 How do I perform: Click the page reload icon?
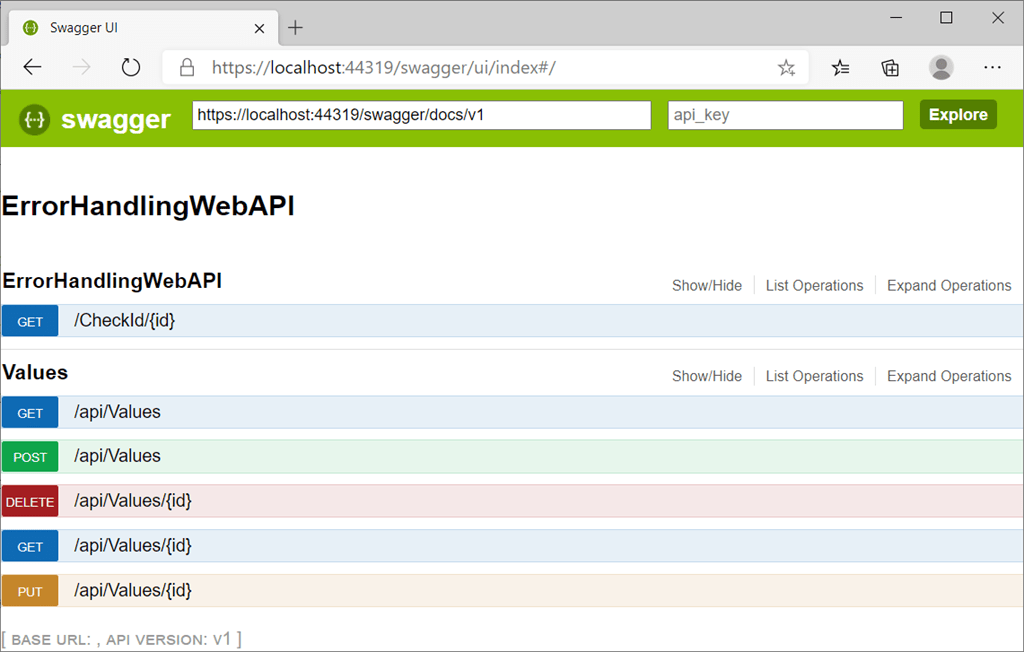pos(131,67)
